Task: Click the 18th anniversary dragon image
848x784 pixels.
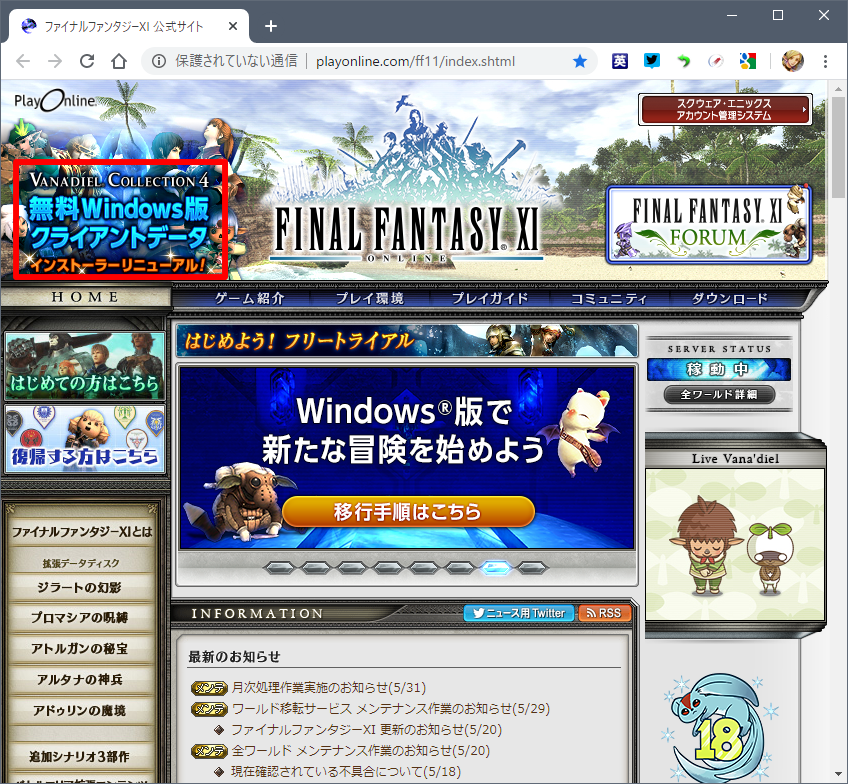Action: click(718, 727)
